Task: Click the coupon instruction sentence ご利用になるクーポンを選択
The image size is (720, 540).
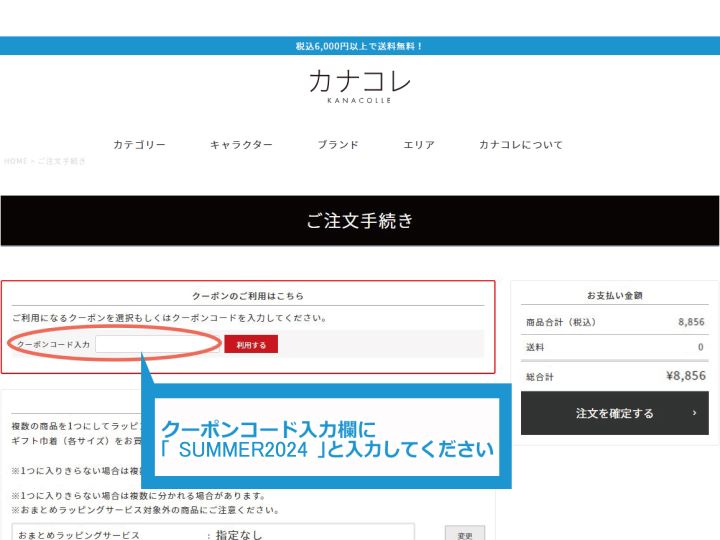Action: 169,318
